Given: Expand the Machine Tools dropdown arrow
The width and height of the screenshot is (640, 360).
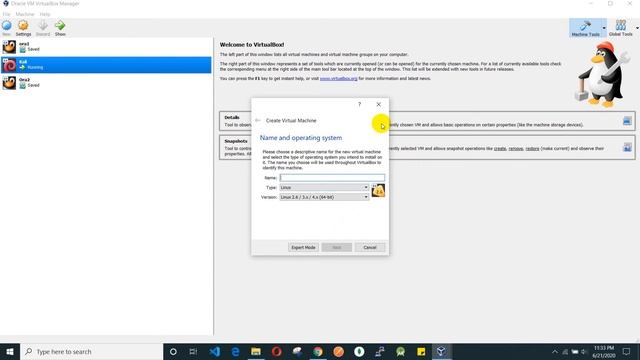Looking at the screenshot, I should 604,28.
